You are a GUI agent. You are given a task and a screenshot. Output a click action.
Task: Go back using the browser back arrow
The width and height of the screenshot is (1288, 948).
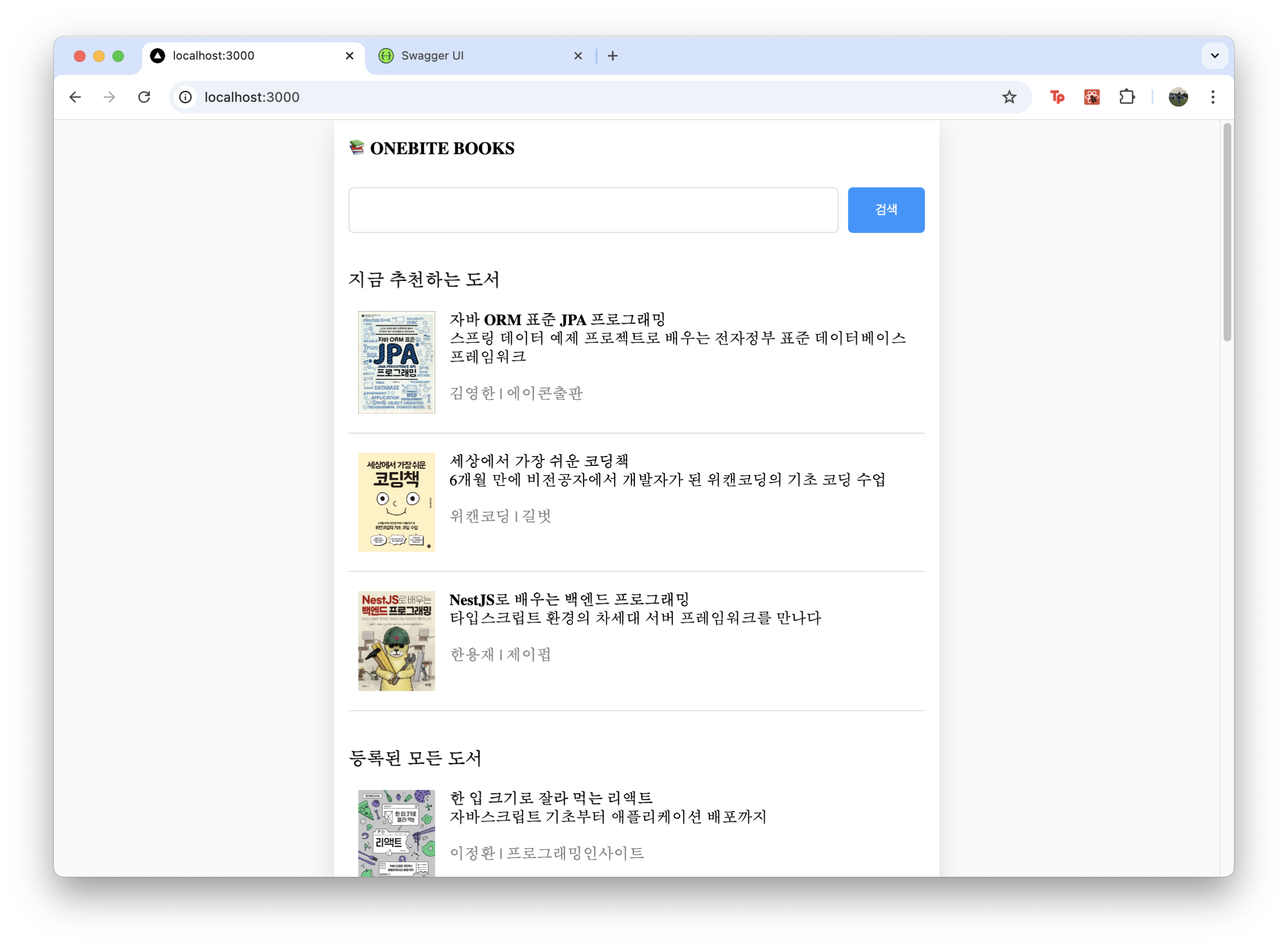click(x=75, y=97)
